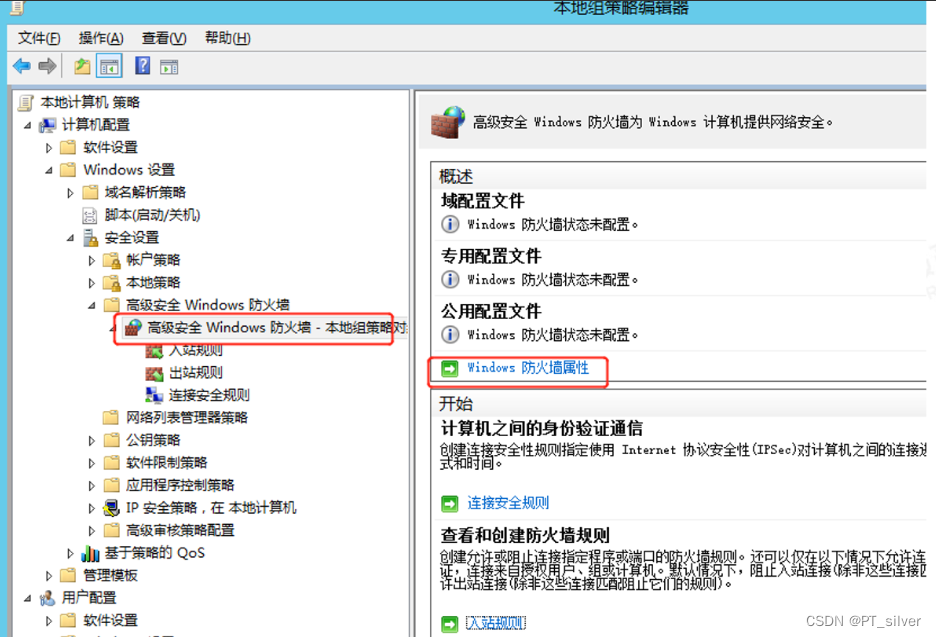Select 高级审核策略配置 in the tree
The width and height of the screenshot is (936, 637).
[x=180, y=531]
